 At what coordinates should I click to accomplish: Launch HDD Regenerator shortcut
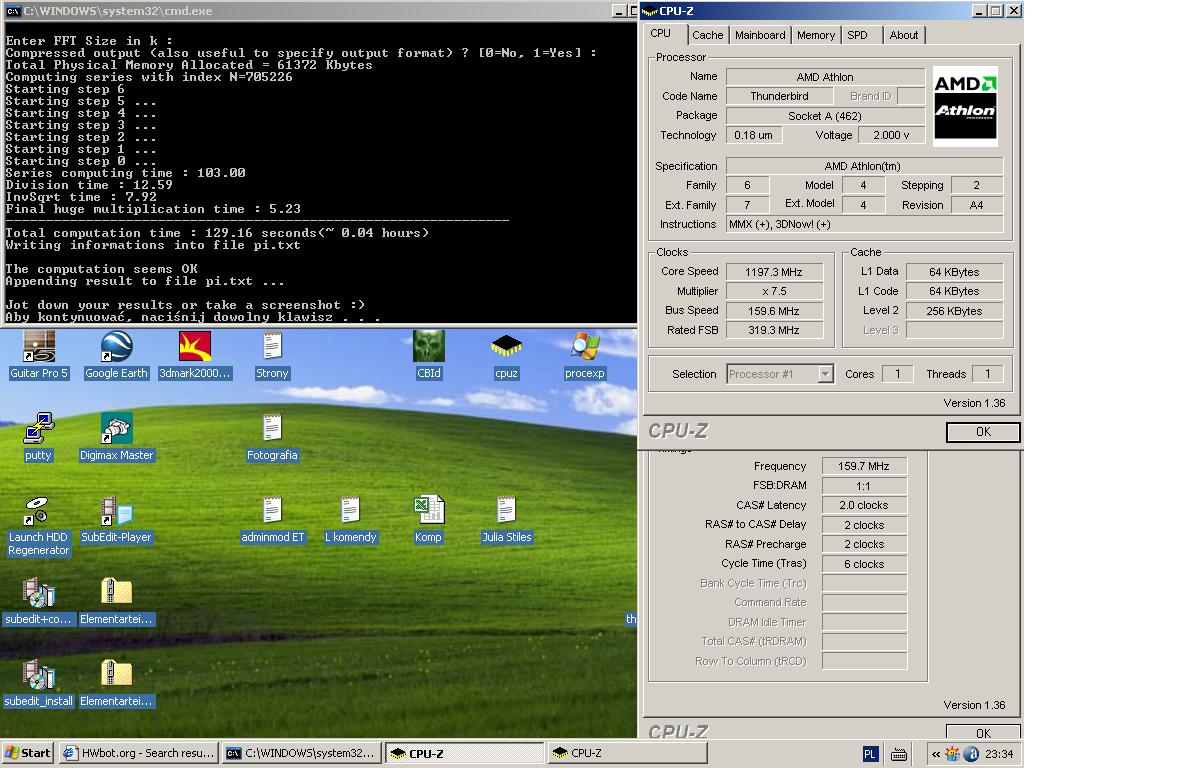click(x=38, y=526)
